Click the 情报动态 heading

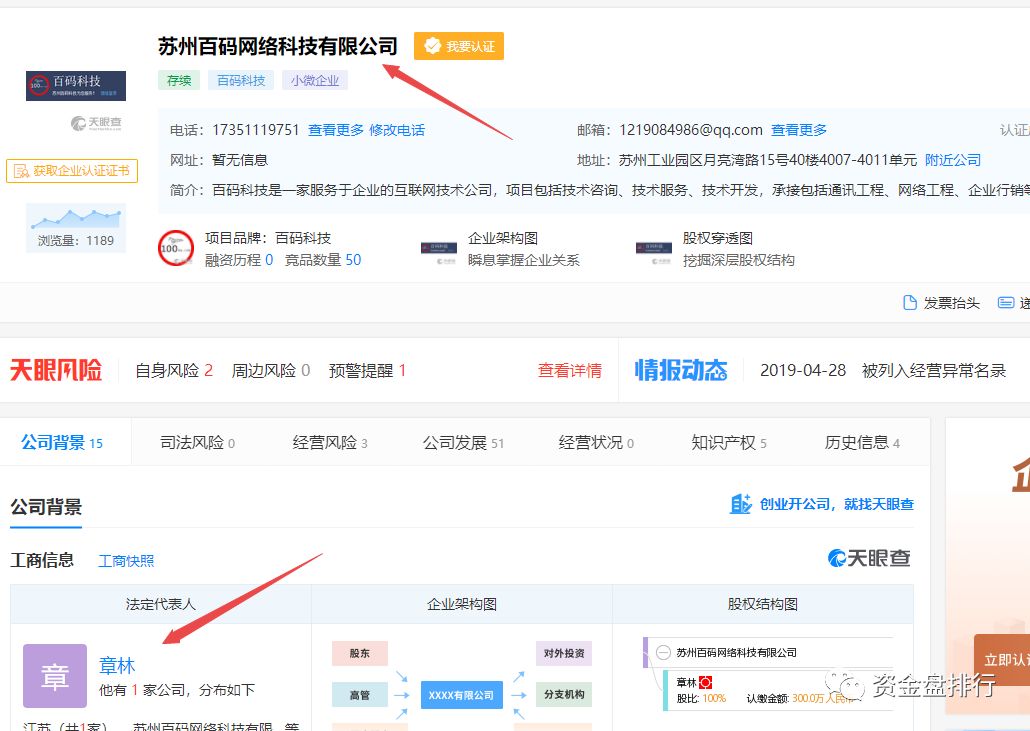pyautogui.click(x=681, y=370)
